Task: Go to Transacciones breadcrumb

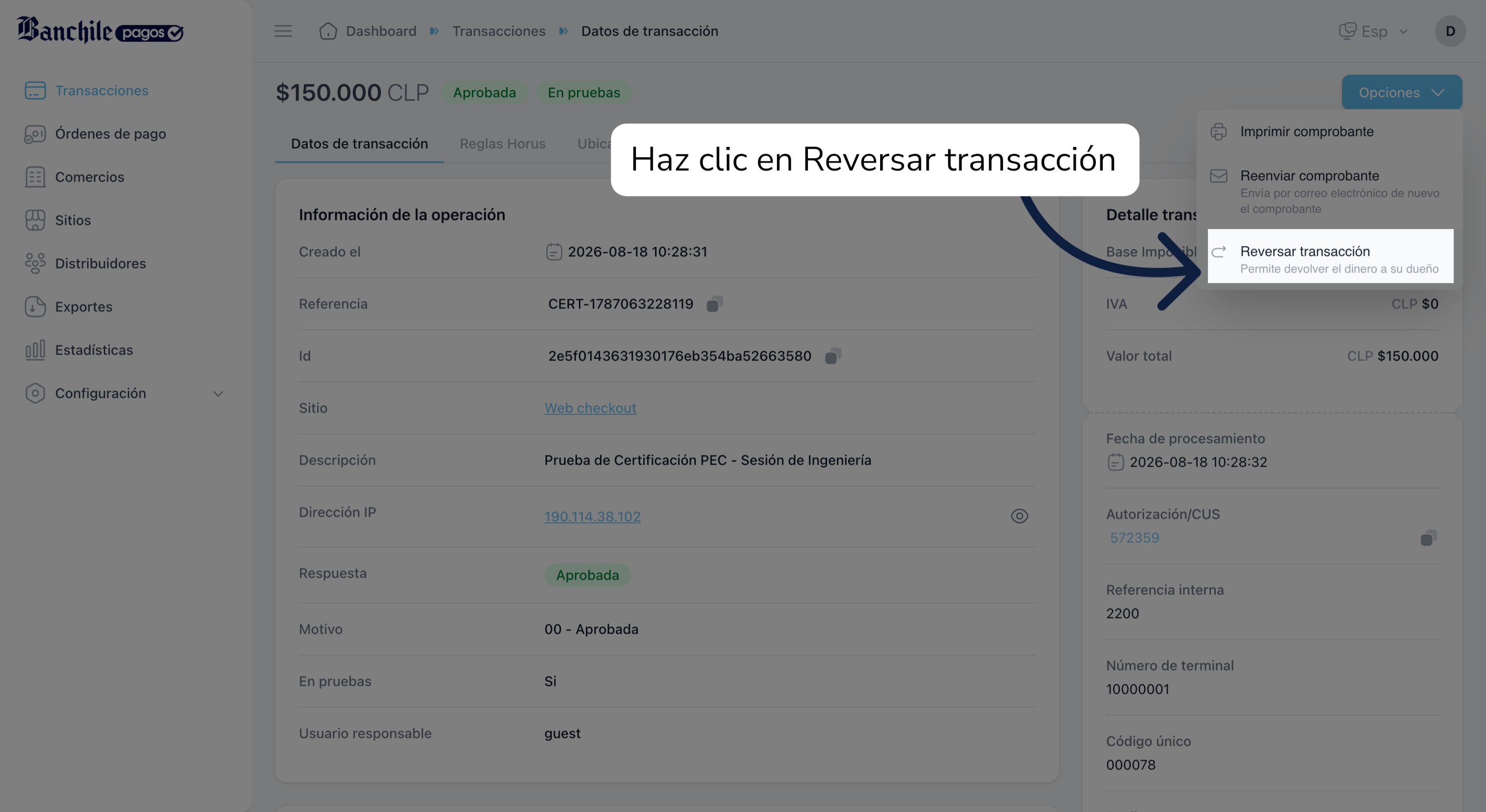Action: coord(498,31)
